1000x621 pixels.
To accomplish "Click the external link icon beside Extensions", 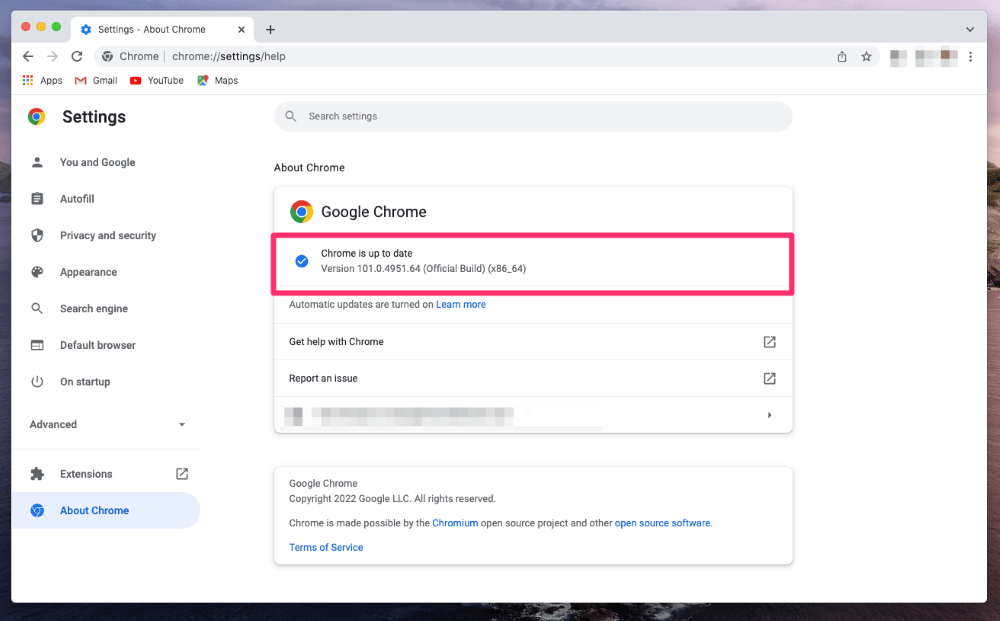I will click(182, 474).
